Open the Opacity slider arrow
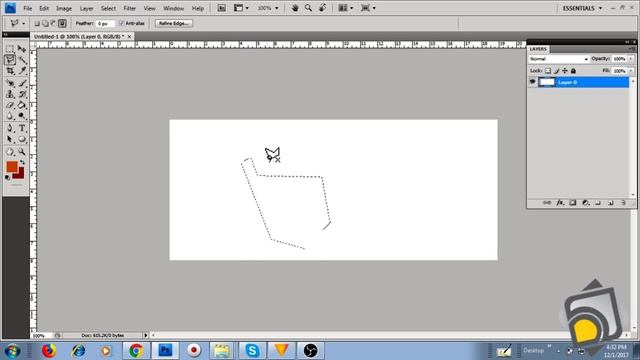Image resolution: width=640 pixels, height=360 pixels. click(x=631, y=59)
